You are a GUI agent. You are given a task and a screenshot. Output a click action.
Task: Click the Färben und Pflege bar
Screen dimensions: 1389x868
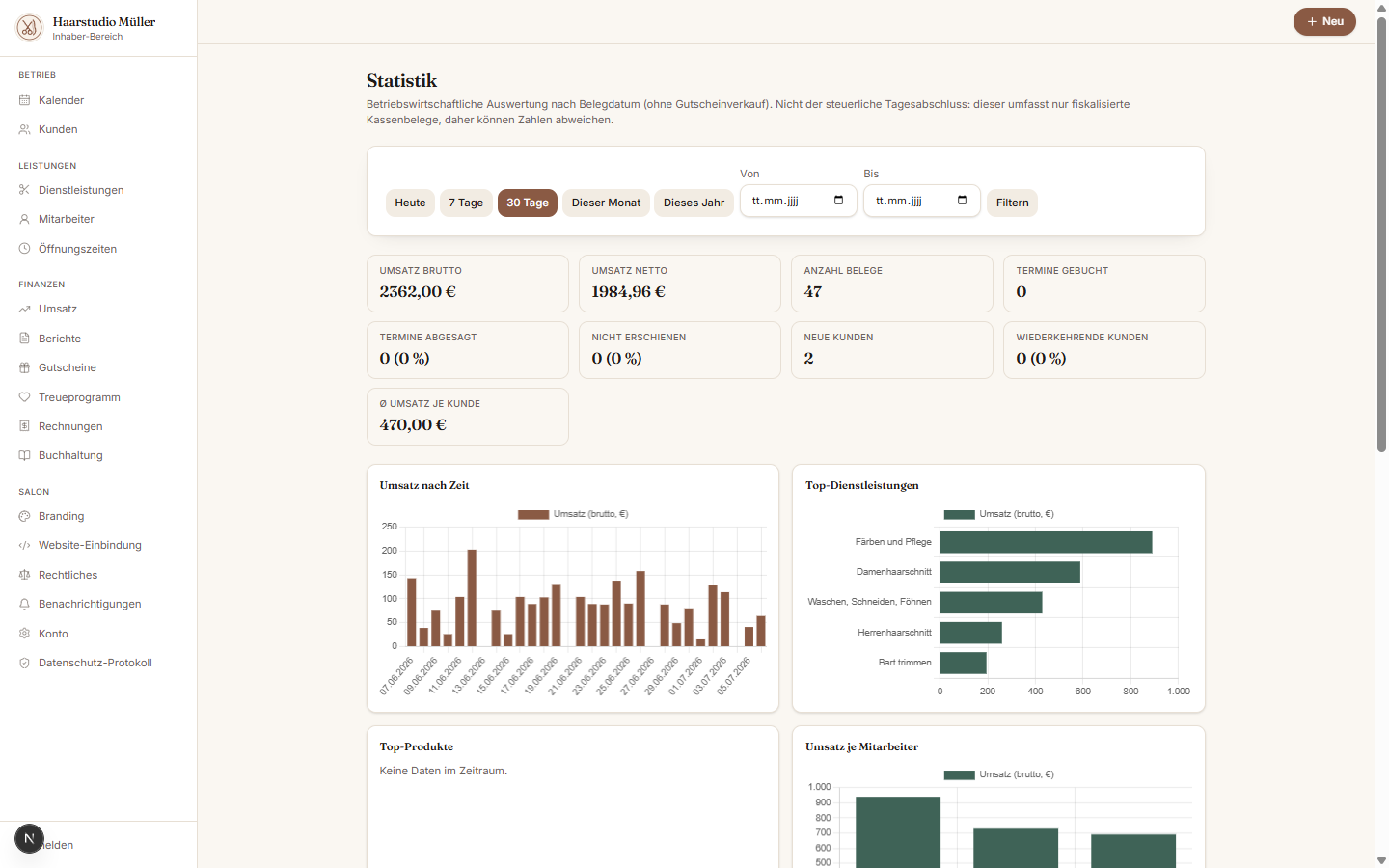pos(1046,542)
